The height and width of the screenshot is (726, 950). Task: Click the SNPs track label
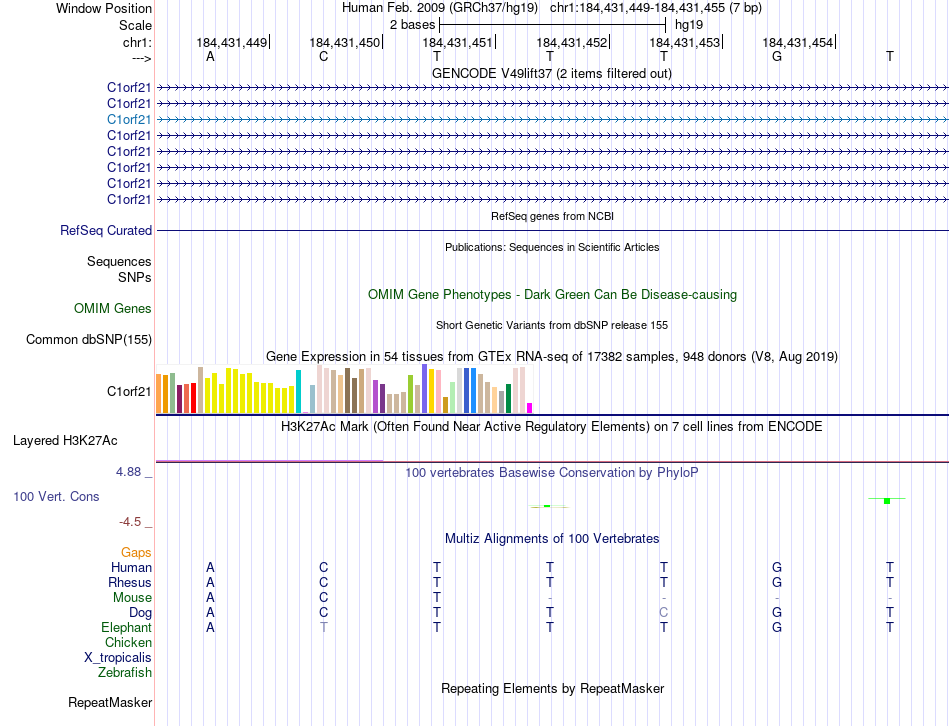[135, 277]
